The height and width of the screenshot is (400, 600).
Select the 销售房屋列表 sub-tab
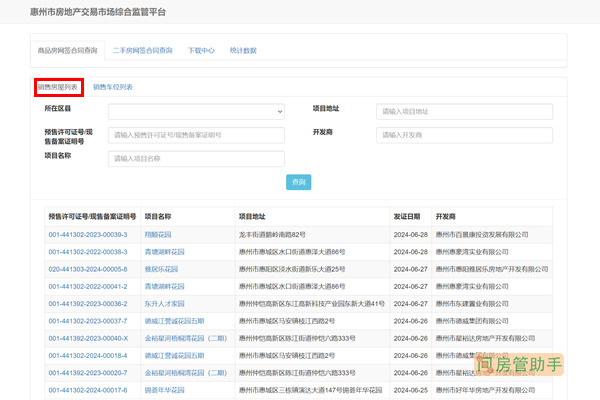click(58, 87)
